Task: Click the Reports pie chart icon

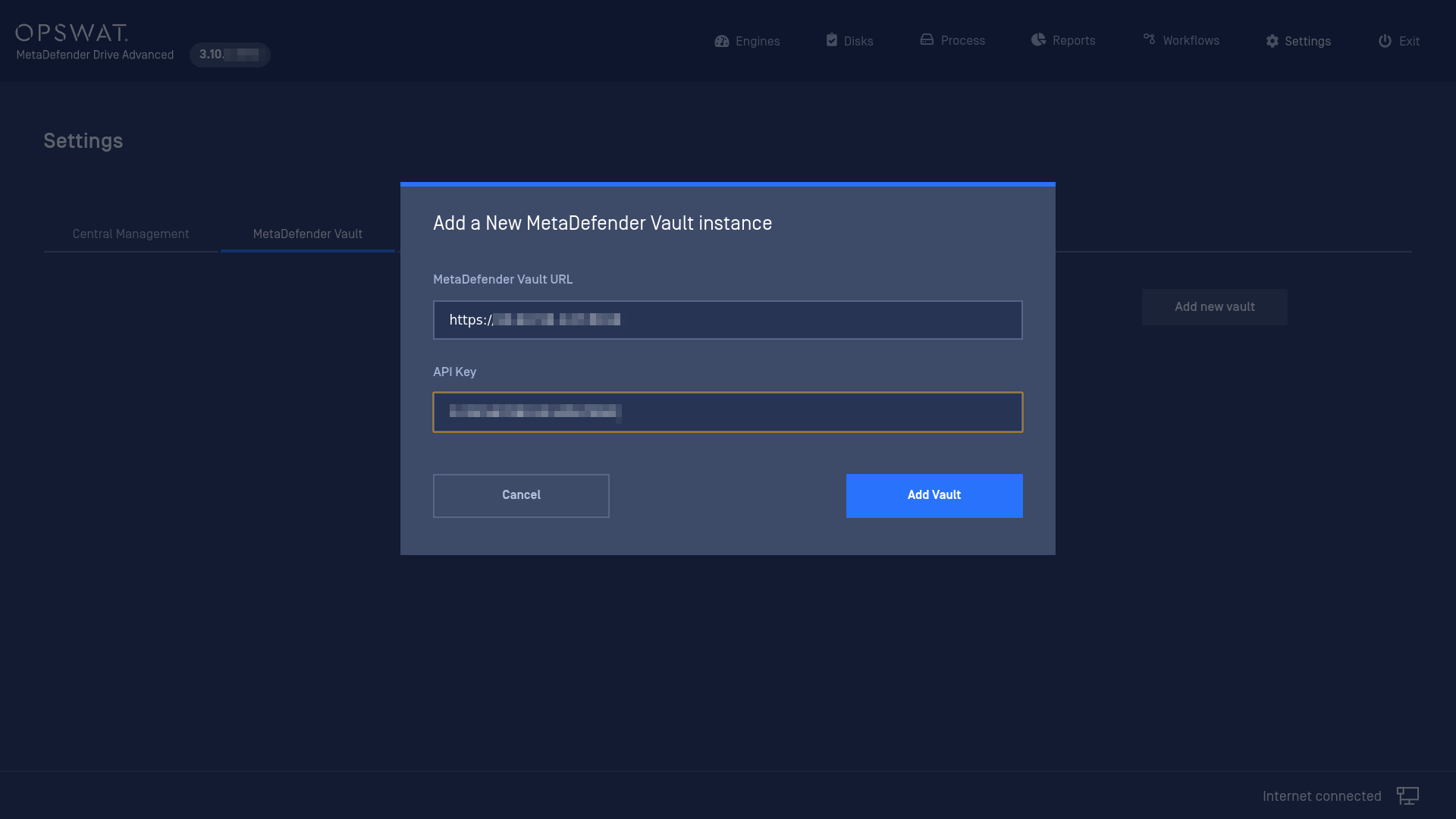Action: point(1038,39)
